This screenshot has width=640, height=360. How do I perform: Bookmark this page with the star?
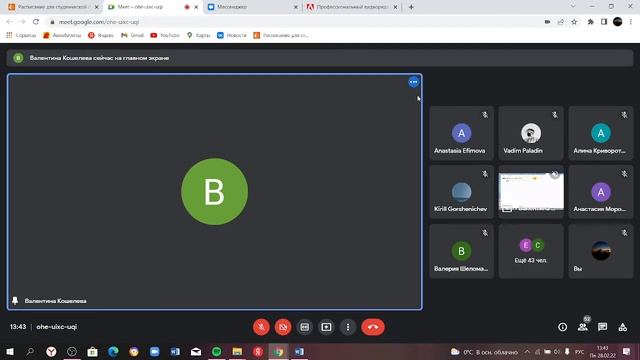574,22
